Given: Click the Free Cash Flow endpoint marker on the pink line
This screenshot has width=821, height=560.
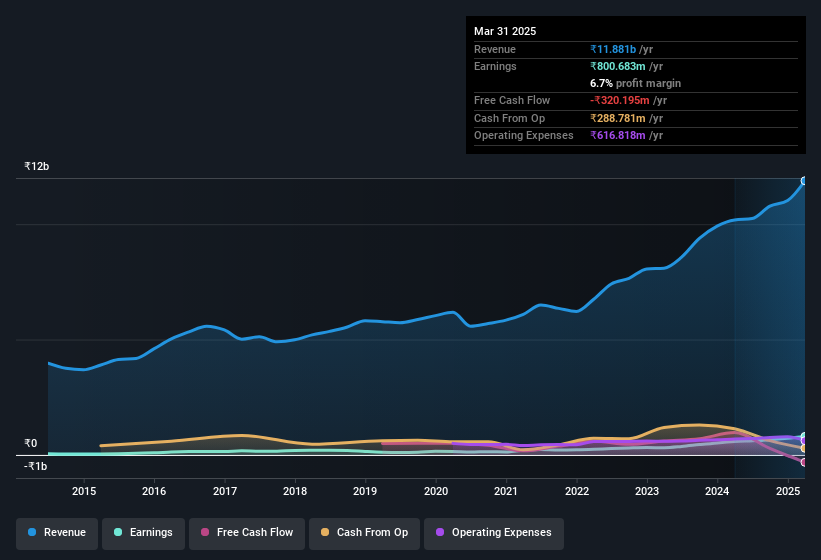Looking at the screenshot, I should (804, 462).
